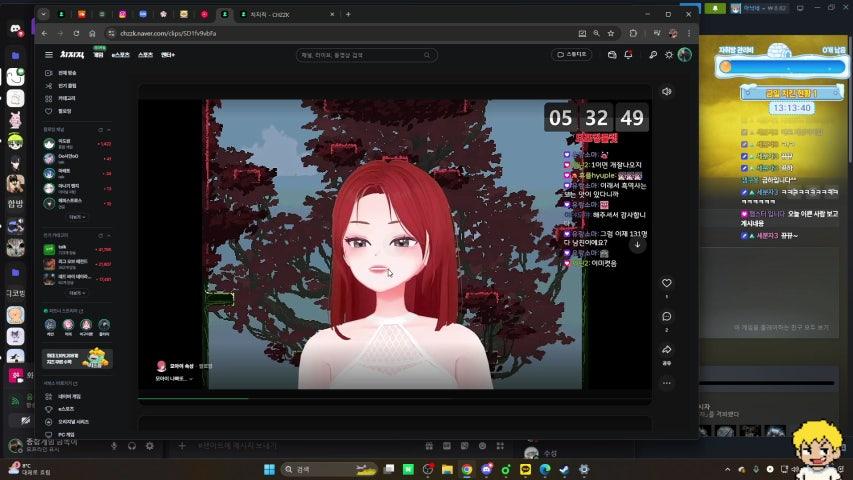
Task: Open the Chzzk hamburger menu
Action: point(49,55)
